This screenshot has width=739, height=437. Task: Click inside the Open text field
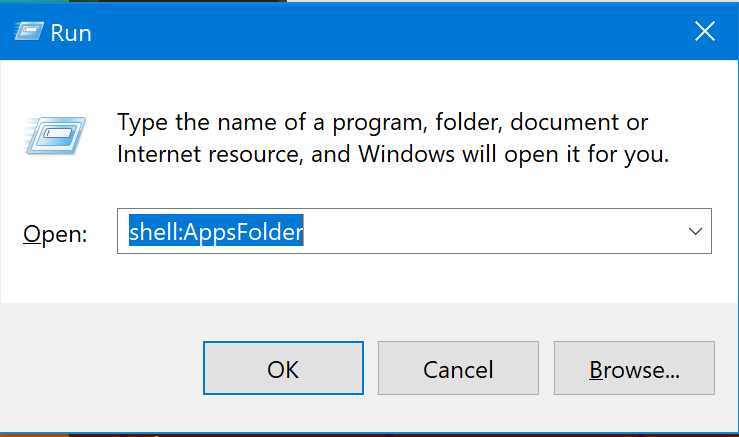[x=414, y=231]
